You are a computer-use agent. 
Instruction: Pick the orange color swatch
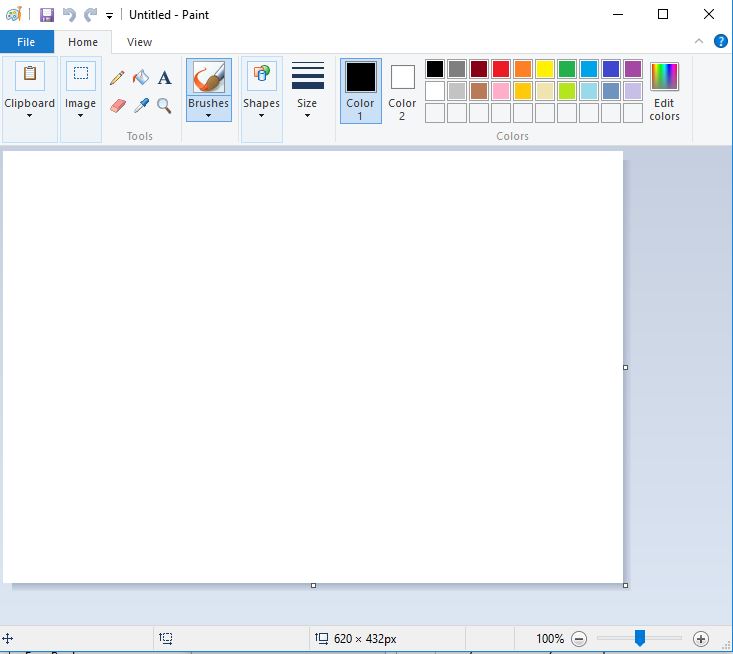click(523, 69)
